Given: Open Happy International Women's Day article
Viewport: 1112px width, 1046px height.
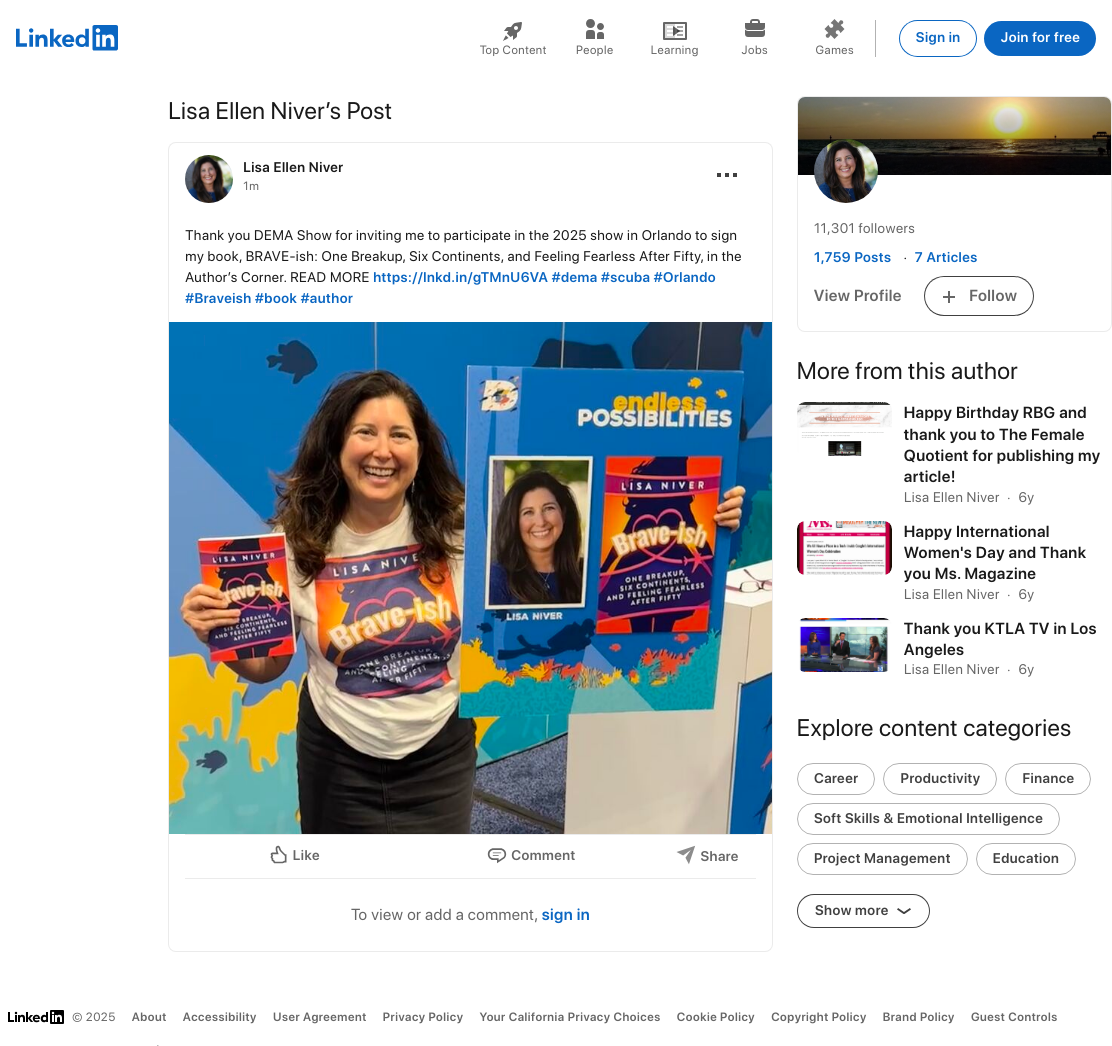Looking at the screenshot, I should click(x=994, y=552).
